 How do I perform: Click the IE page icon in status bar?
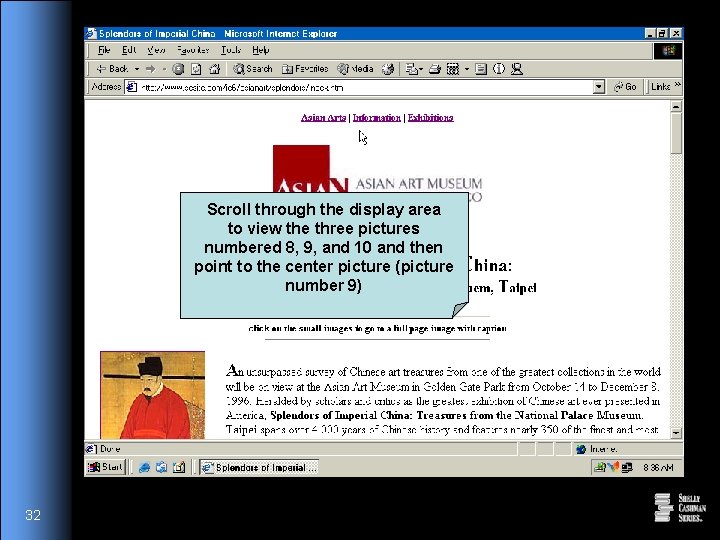click(x=91, y=449)
